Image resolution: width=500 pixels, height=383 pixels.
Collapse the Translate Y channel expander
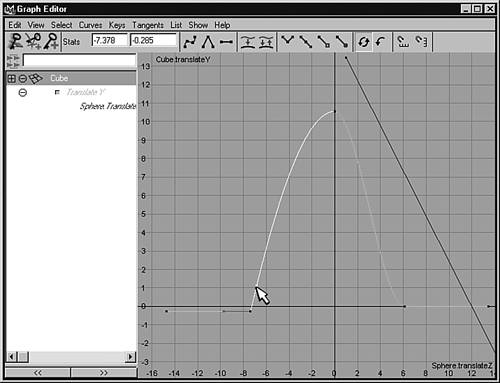coord(23,92)
